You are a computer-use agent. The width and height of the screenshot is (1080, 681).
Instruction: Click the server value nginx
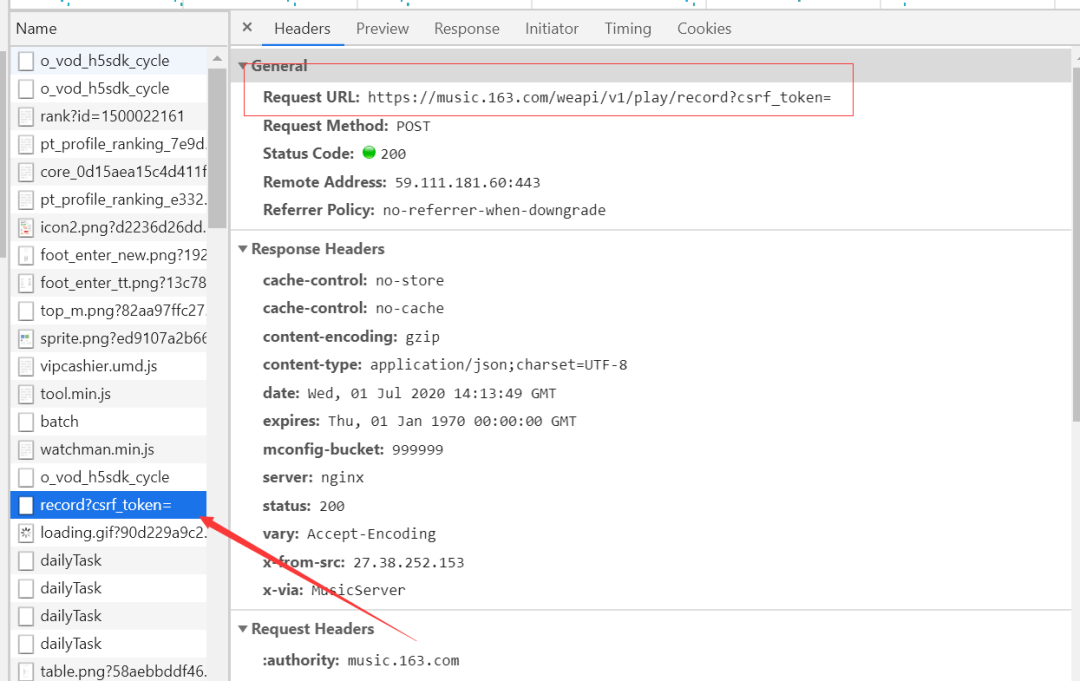[342, 478]
